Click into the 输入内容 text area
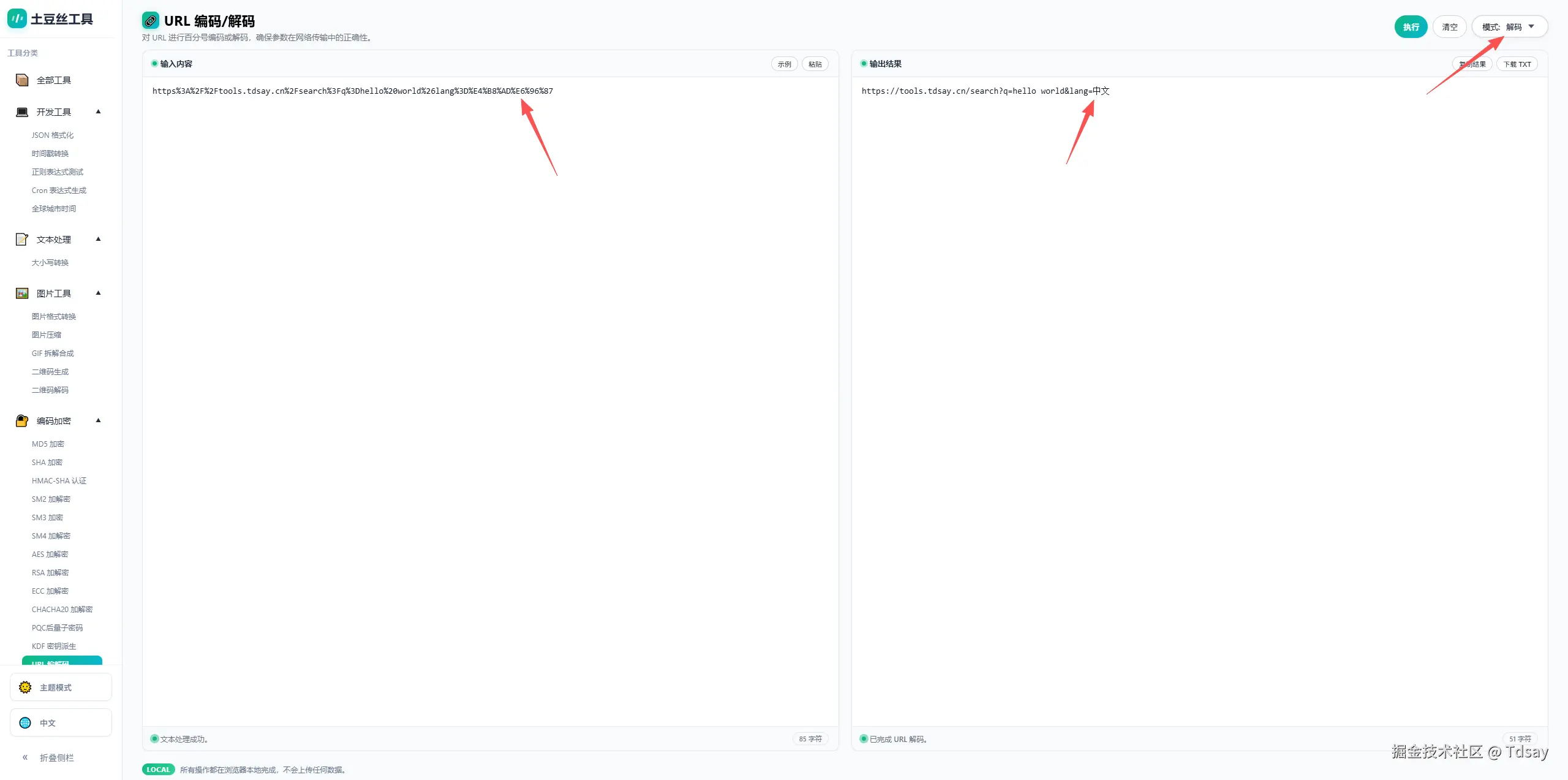 [x=490, y=368]
